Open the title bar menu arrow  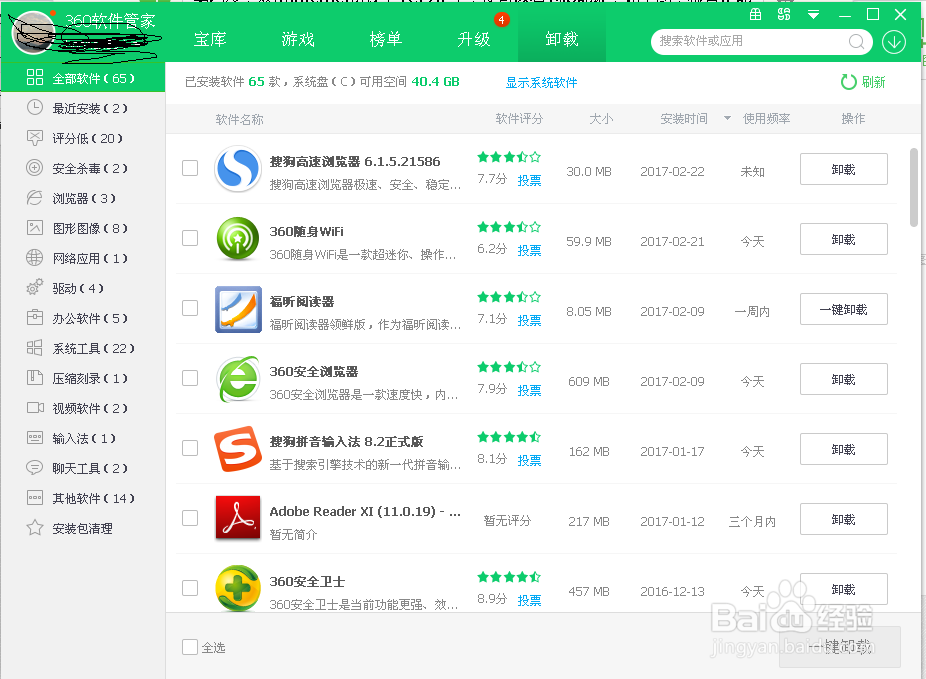812,14
